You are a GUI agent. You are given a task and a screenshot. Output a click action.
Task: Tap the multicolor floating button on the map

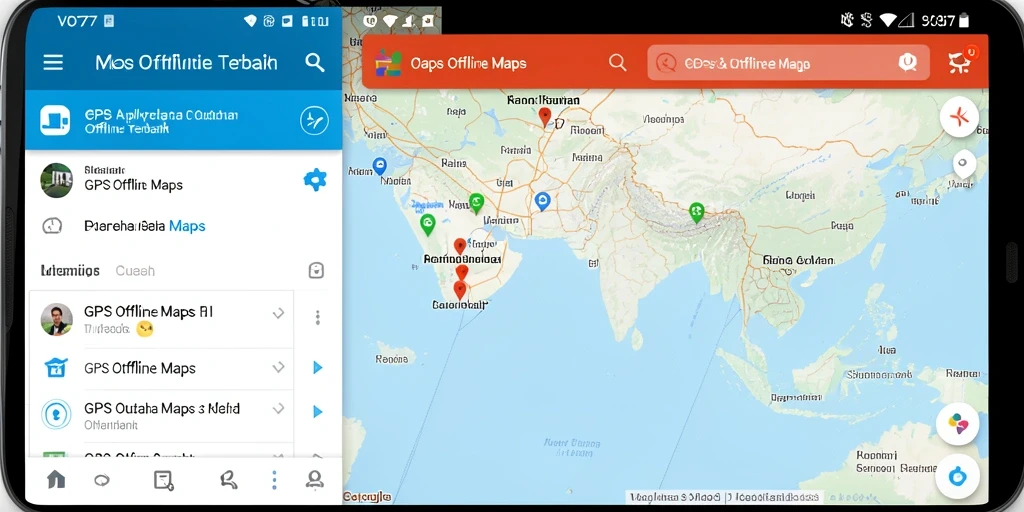[x=957, y=424]
